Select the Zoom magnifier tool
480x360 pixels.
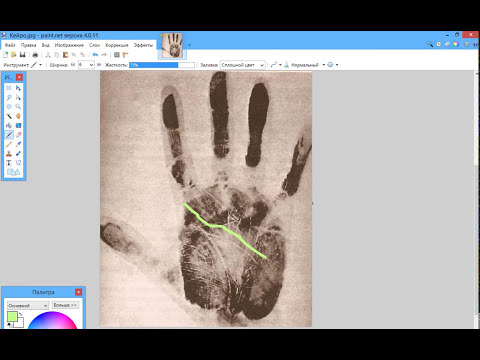pos(18,107)
